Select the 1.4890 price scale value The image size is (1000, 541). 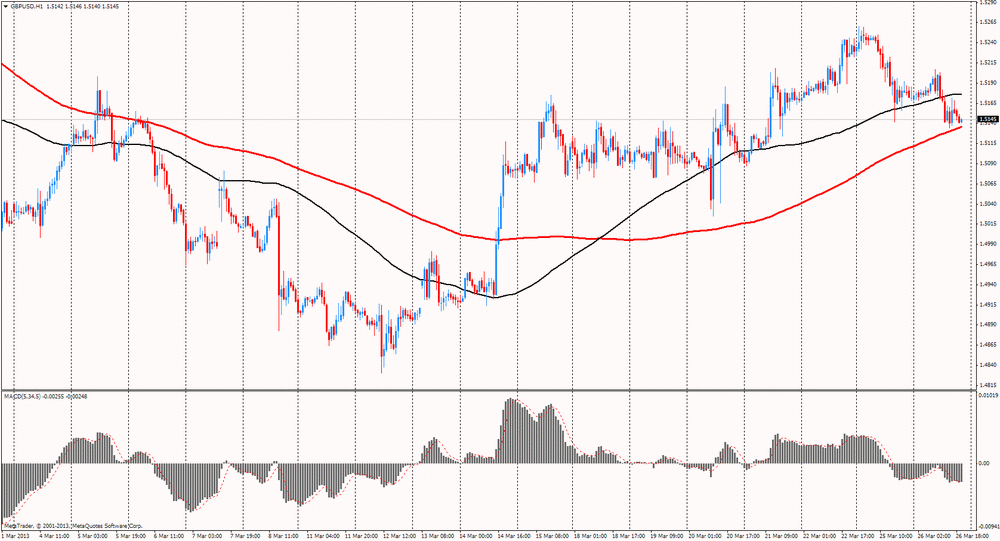[987, 325]
